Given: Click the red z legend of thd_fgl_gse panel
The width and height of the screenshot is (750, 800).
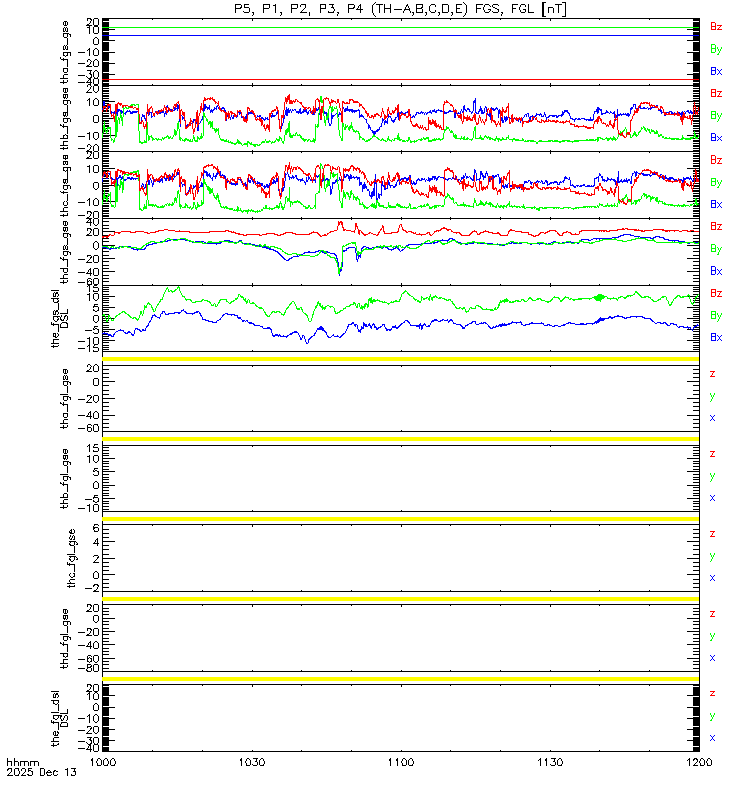Looking at the screenshot, I should [x=712, y=614].
